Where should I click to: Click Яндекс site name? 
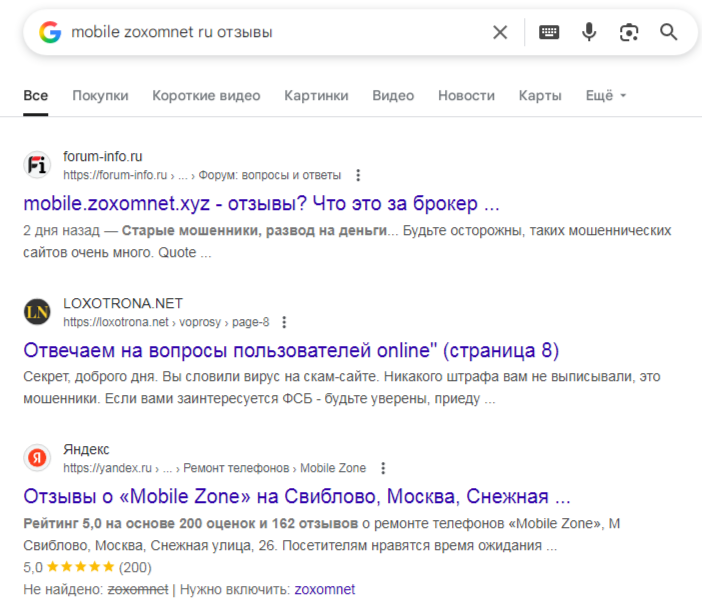[86, 449]
